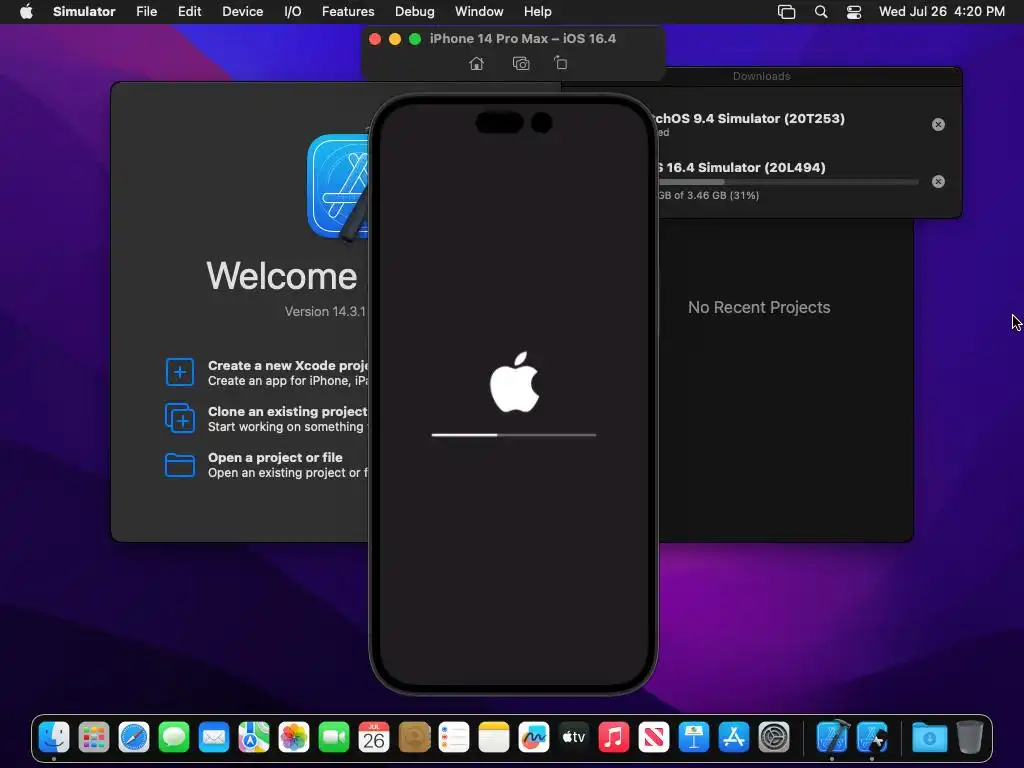Click the Create a new Xcode project icon
The height and width of the screenshot is (768, 1024).
click(180, 372)
